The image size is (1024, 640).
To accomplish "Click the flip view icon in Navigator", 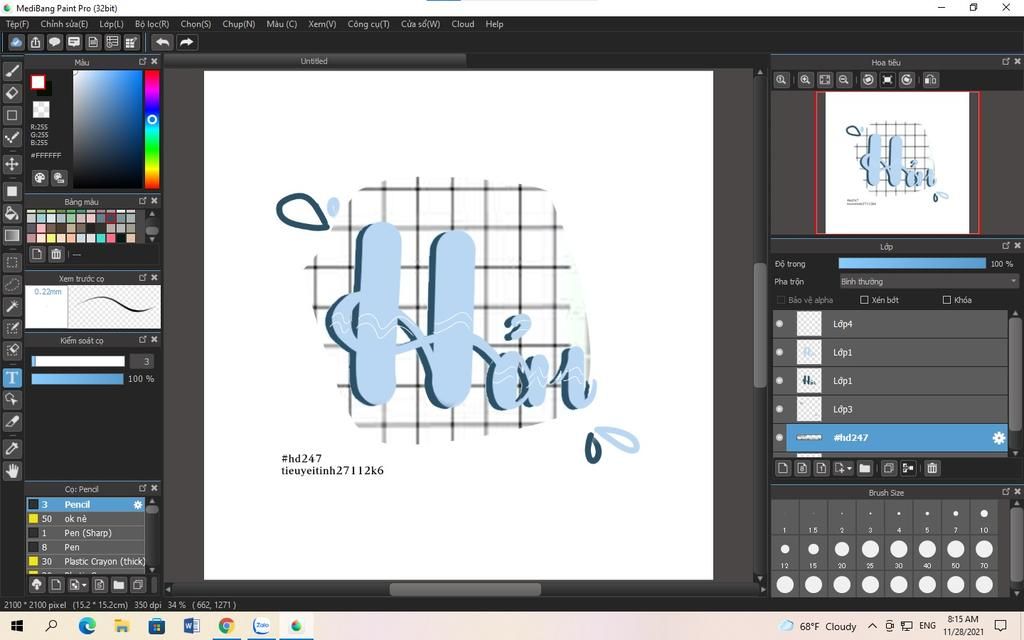I will coord(931,80).
